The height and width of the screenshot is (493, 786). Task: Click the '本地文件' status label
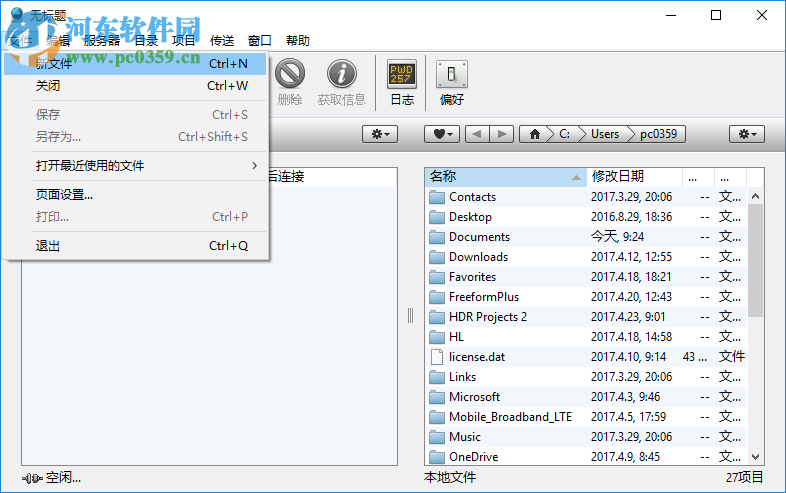[450, 477]
